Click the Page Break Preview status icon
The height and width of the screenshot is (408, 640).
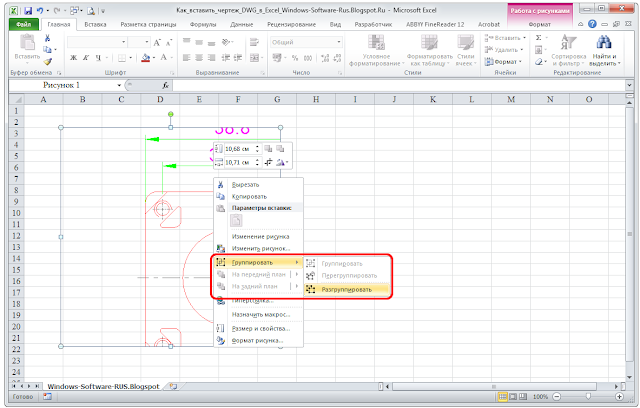(523, 397)
